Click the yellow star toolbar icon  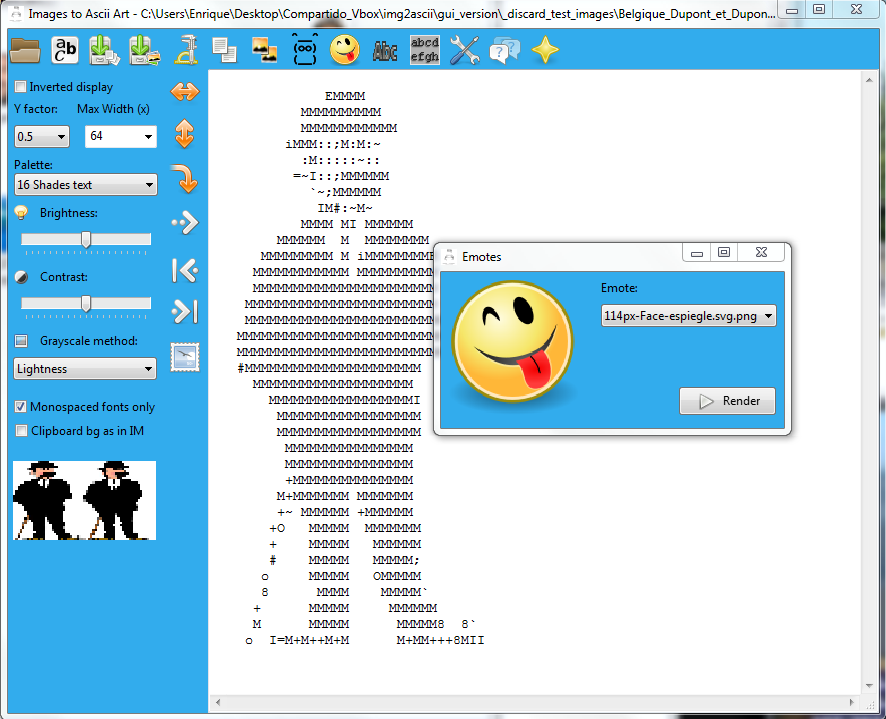(x=545, y=49)
